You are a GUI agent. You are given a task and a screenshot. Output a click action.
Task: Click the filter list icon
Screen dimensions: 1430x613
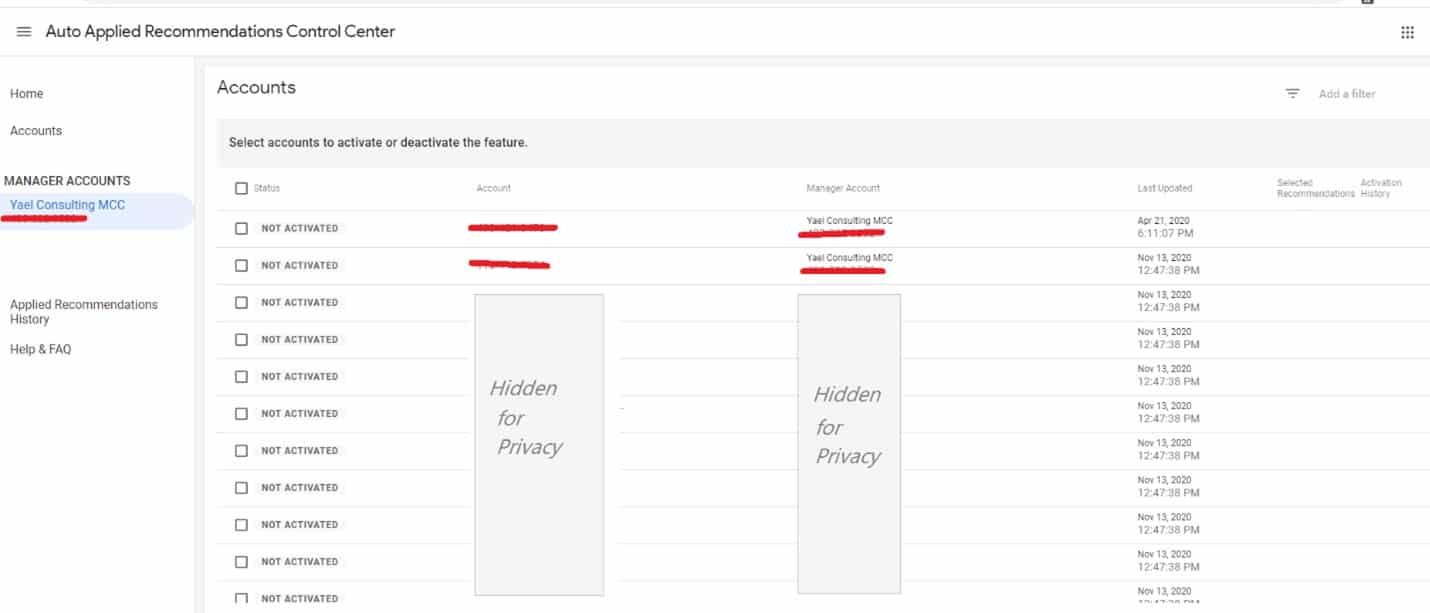click(x=1292, y=93)
